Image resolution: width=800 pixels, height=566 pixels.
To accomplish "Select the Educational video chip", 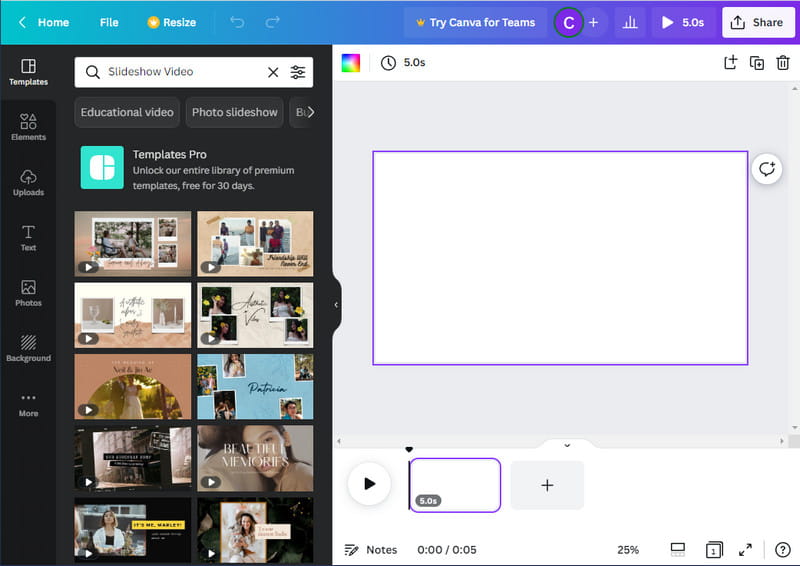I will click(127, 112).
